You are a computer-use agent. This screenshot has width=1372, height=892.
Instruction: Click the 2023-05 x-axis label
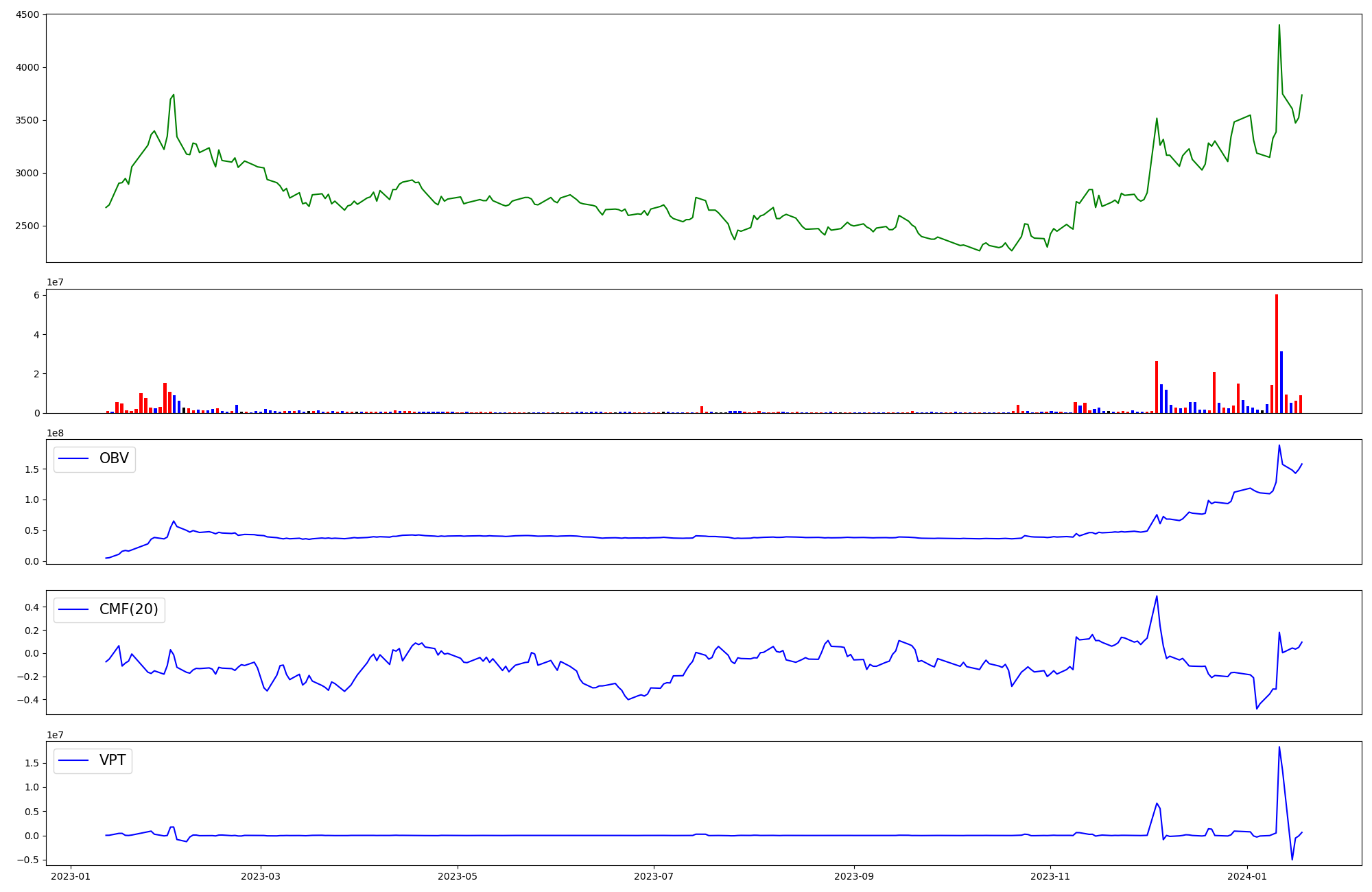point(458,876)
